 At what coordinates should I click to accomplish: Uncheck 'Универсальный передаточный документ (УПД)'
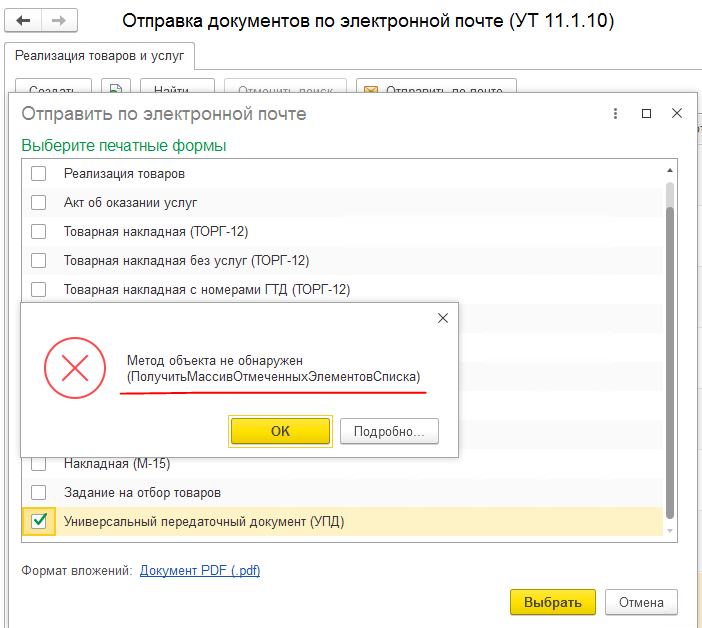click(39, 521)
